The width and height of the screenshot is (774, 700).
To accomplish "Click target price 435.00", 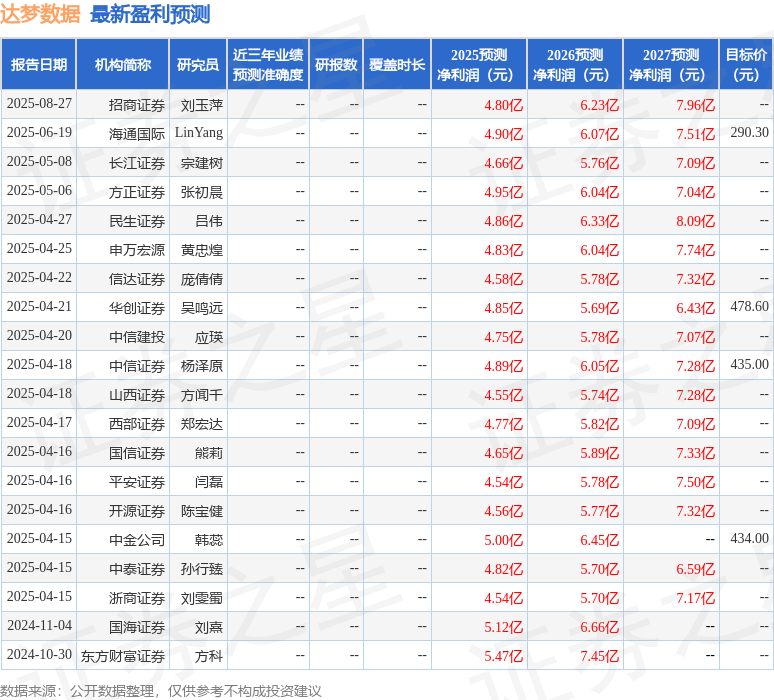I will point(749,364).
